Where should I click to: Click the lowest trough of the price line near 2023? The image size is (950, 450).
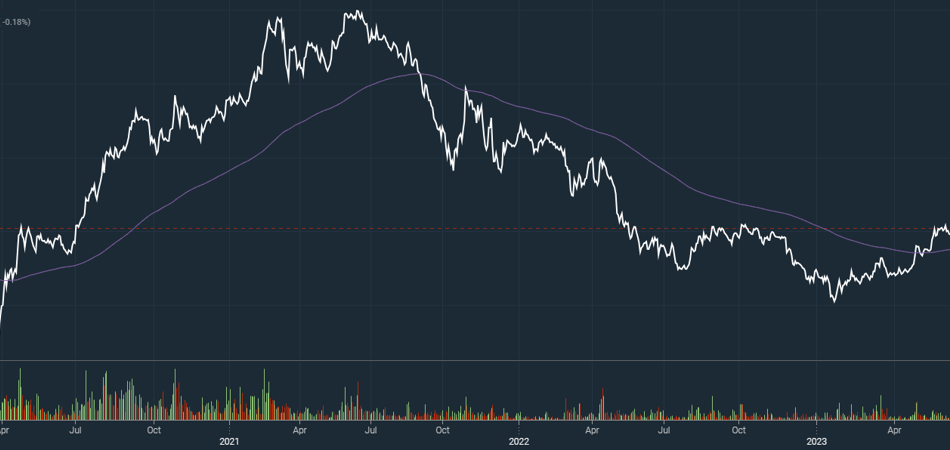pos(834,300)
